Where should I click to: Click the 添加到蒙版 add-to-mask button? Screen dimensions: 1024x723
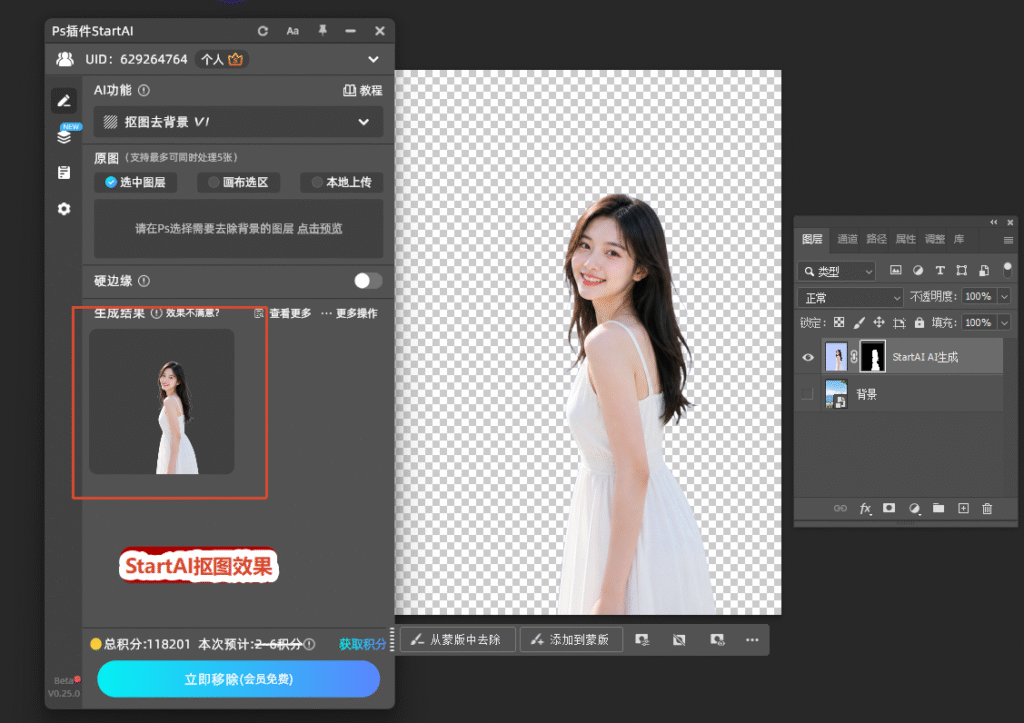tap(571, 639)
